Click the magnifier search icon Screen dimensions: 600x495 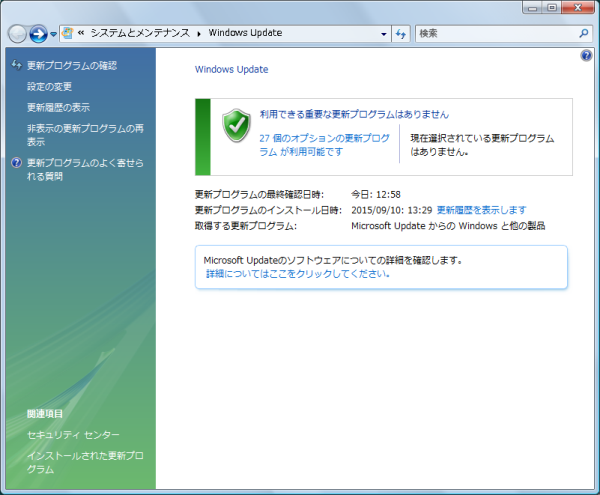tap(584, 34)
